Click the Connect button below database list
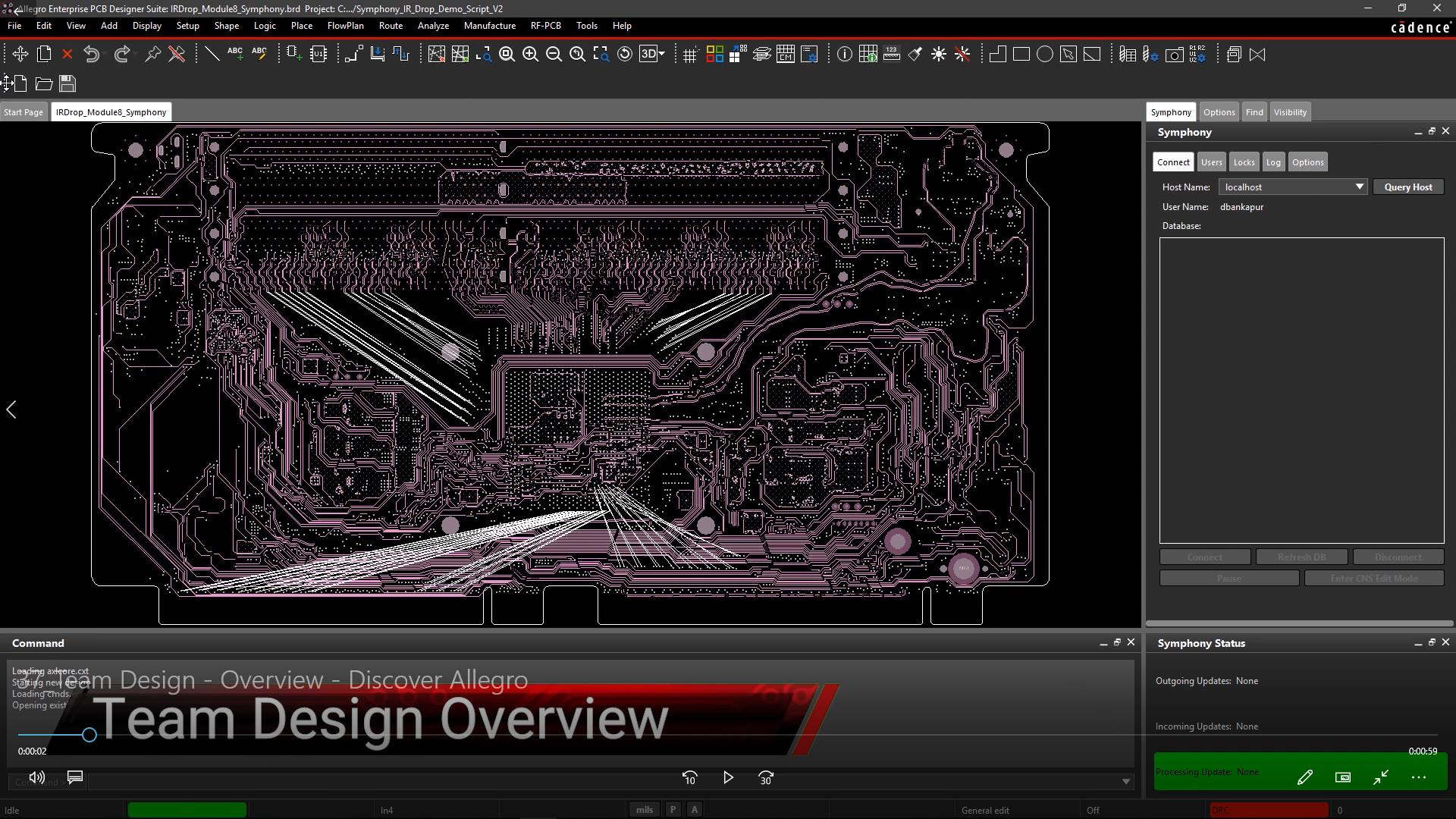This screenshot has width=1456, height=819. (1205, 557)
